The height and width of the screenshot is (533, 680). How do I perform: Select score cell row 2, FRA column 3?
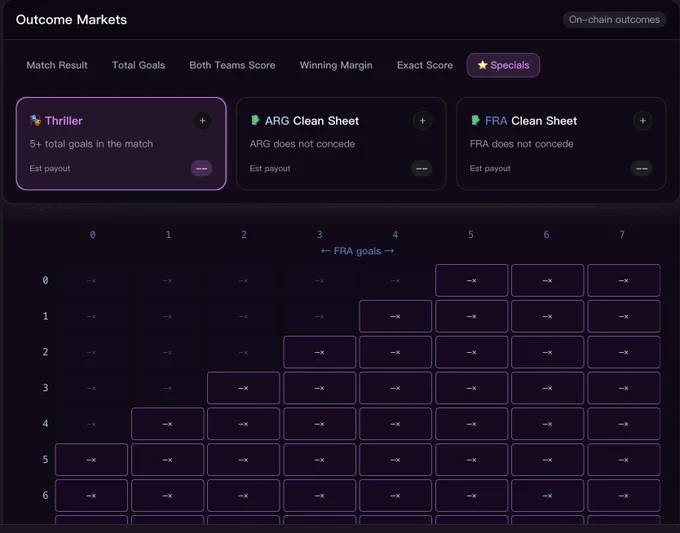(320, 352)
